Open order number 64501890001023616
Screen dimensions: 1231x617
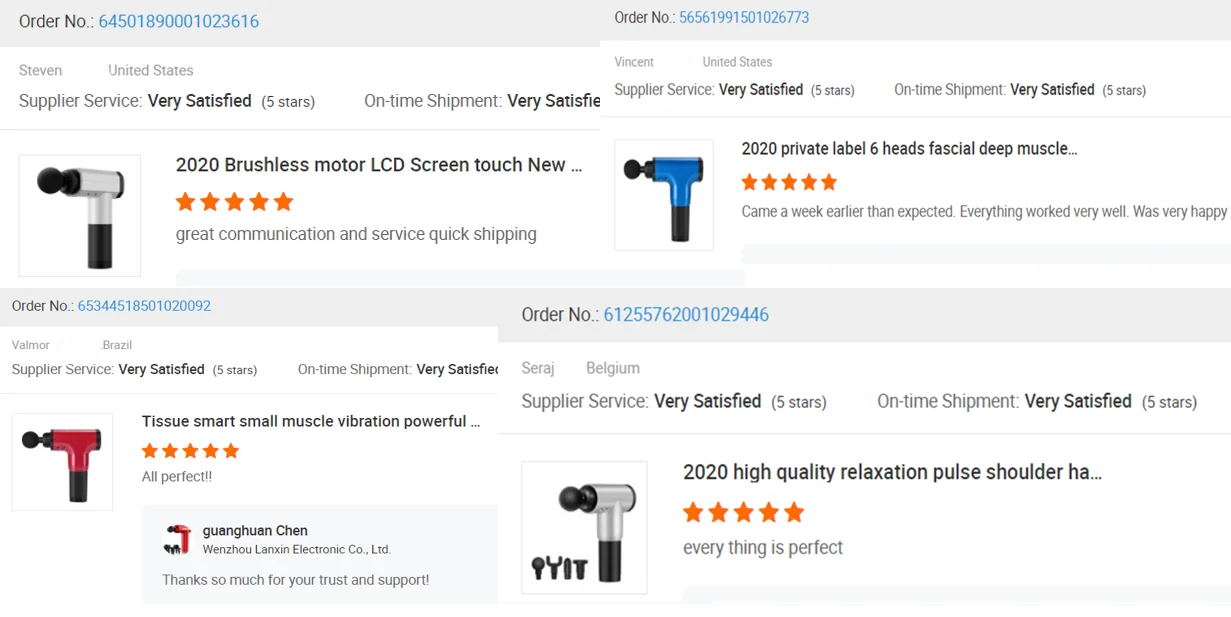click(178, 22)
